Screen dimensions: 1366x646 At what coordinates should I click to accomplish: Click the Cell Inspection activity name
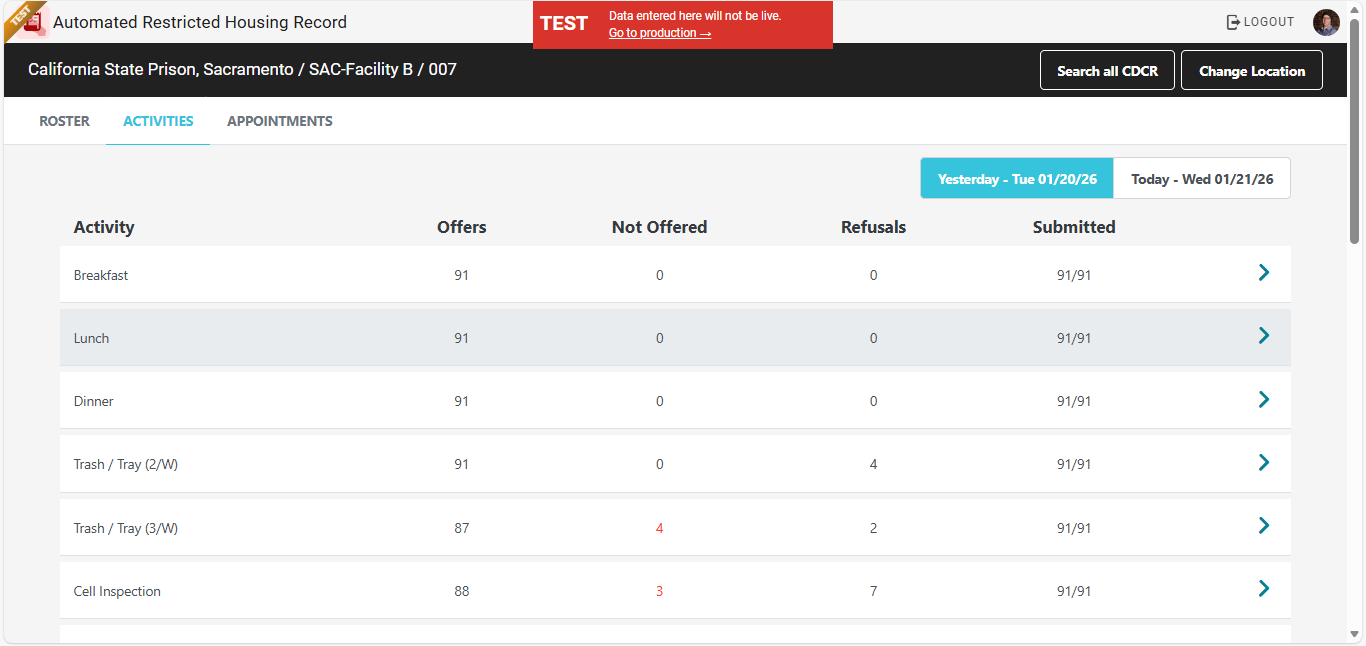pyautogui.click(x=117, y=591)
